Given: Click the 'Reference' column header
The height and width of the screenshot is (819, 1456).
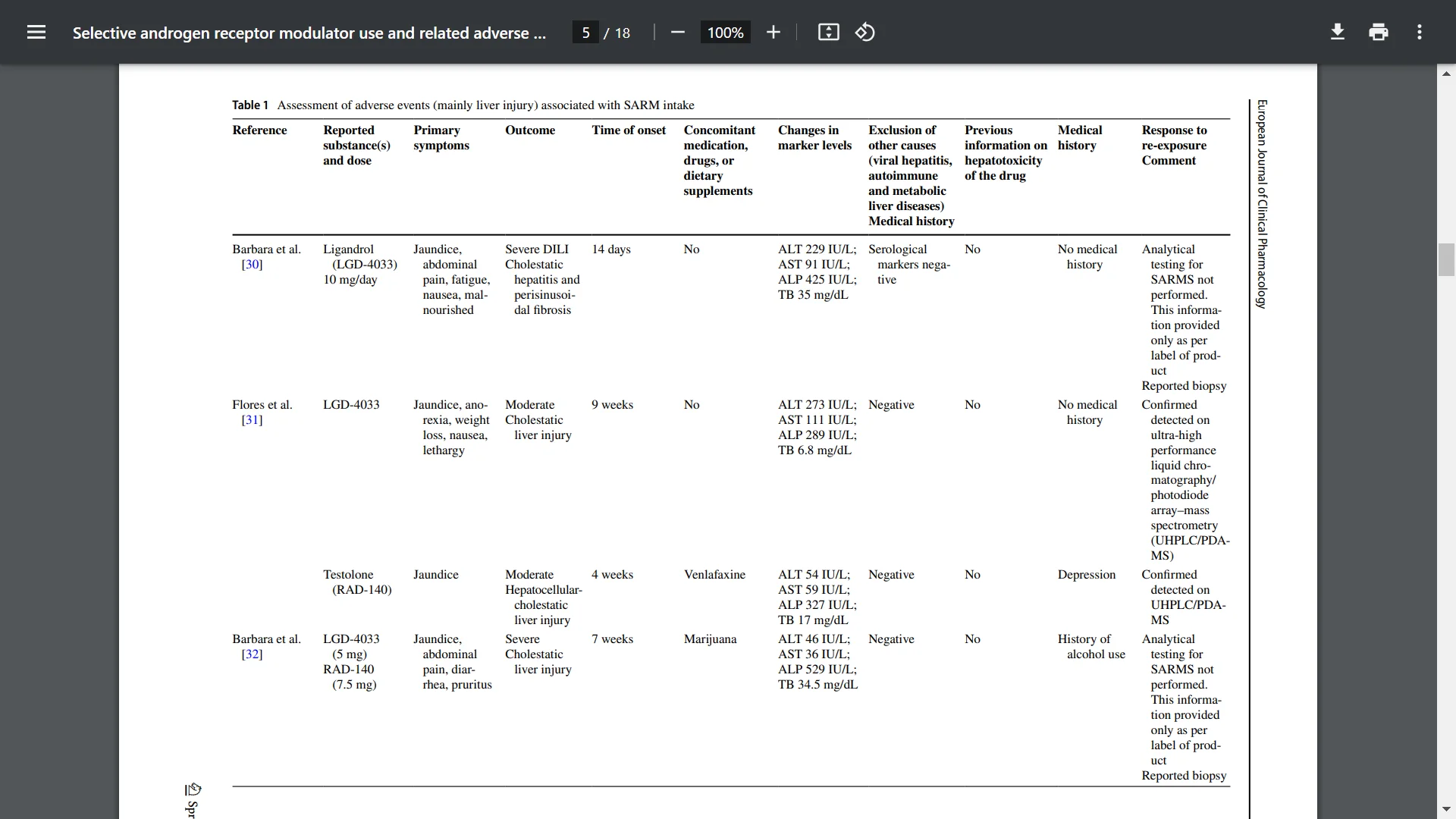Looking at the screenshot, I should [259, 130].
